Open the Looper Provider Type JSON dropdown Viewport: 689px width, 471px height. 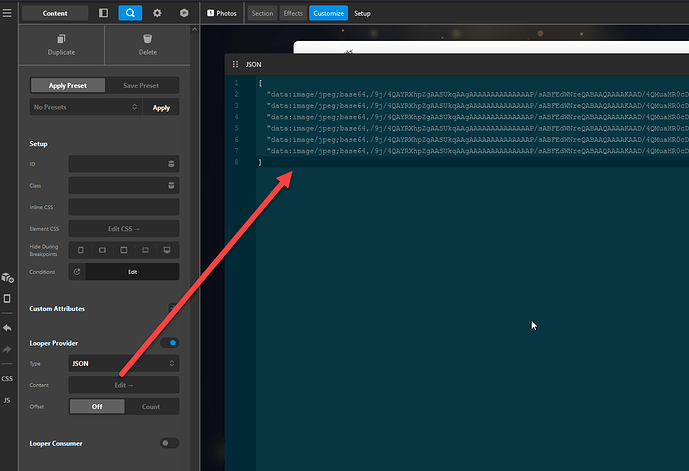123,363
